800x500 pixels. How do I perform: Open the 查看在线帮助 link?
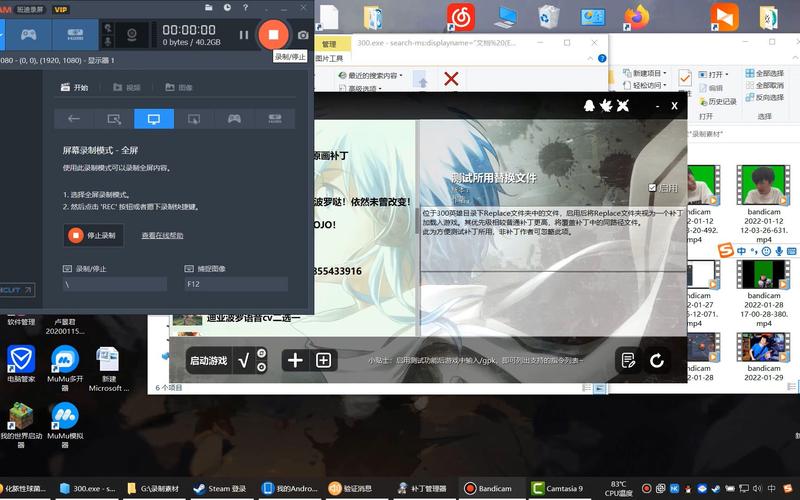click(x=162, y=236)
